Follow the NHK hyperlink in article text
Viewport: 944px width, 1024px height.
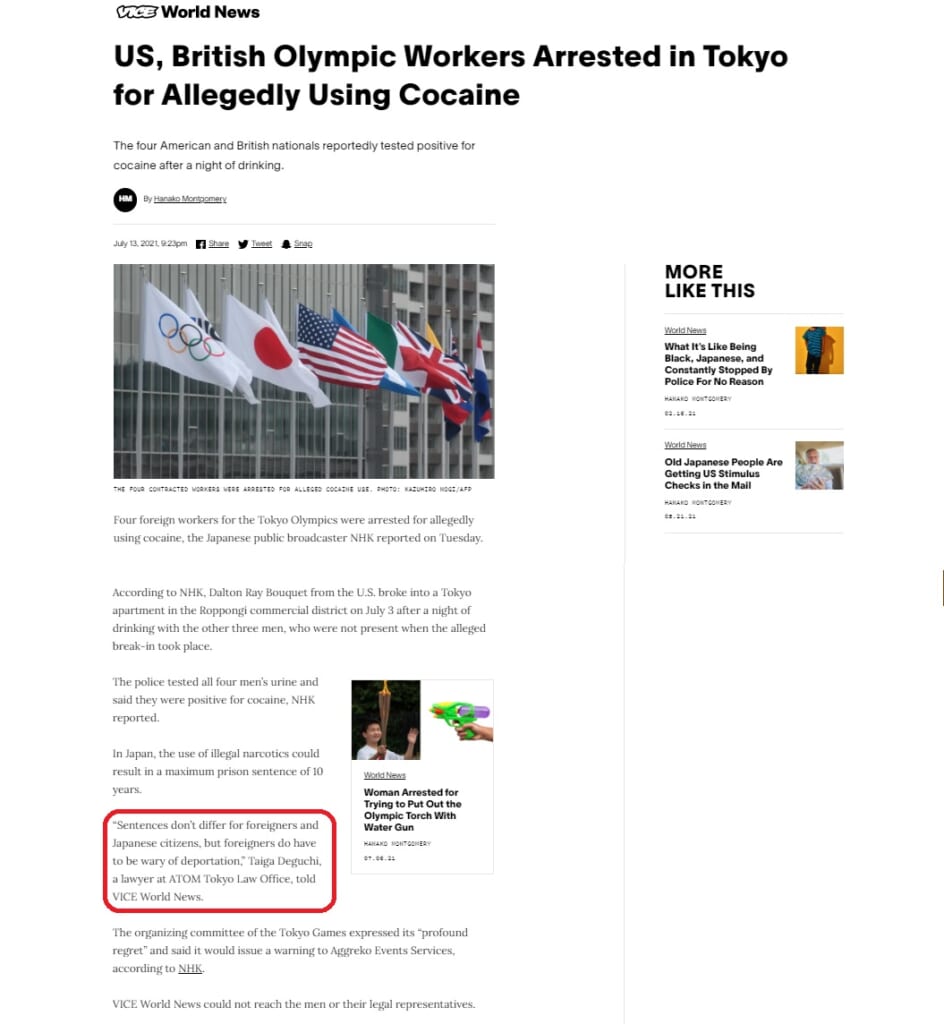coord(190,968)
